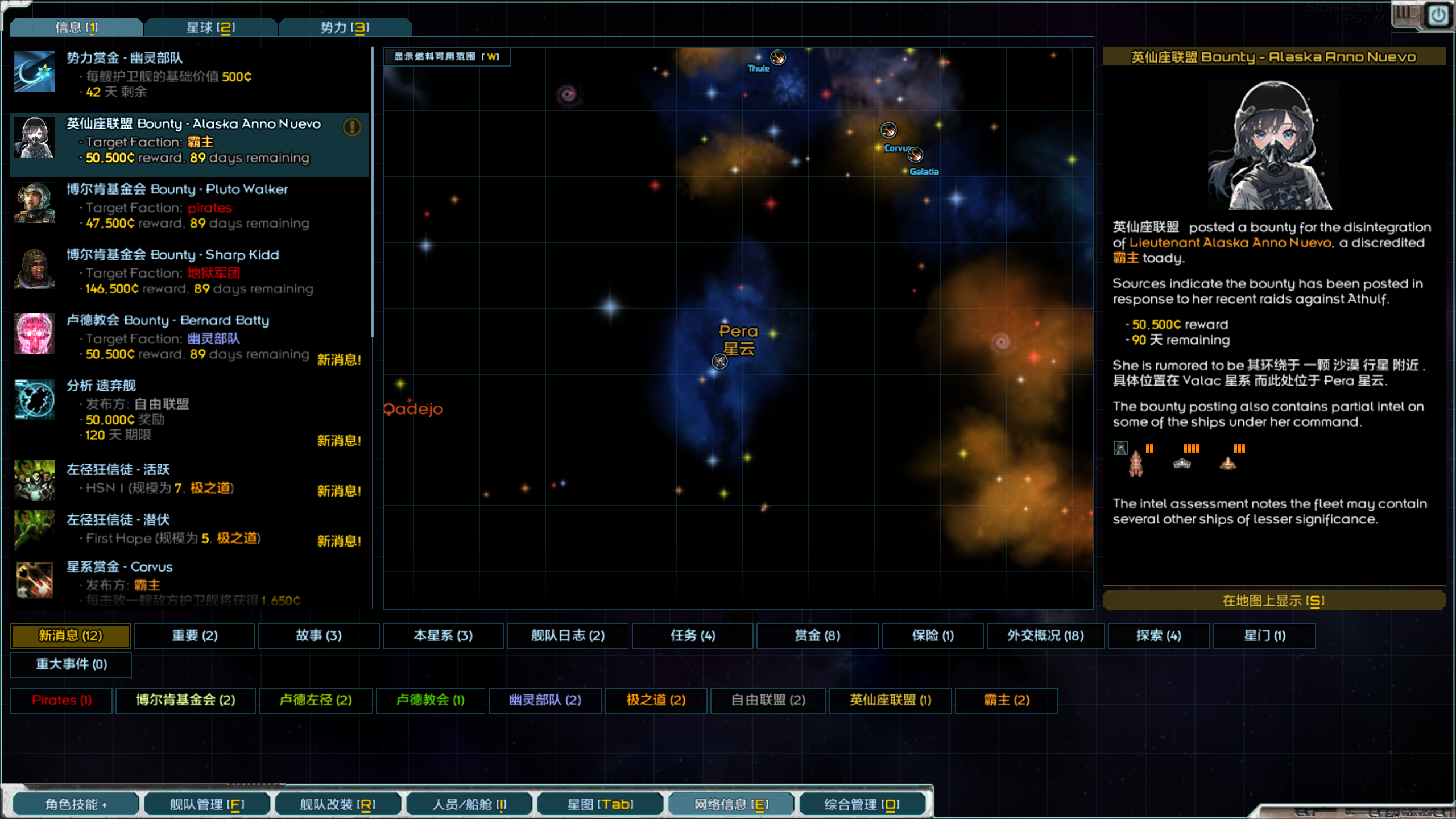
Task: Switch to the 星球 [2] tab
Action: click(210, 27)
